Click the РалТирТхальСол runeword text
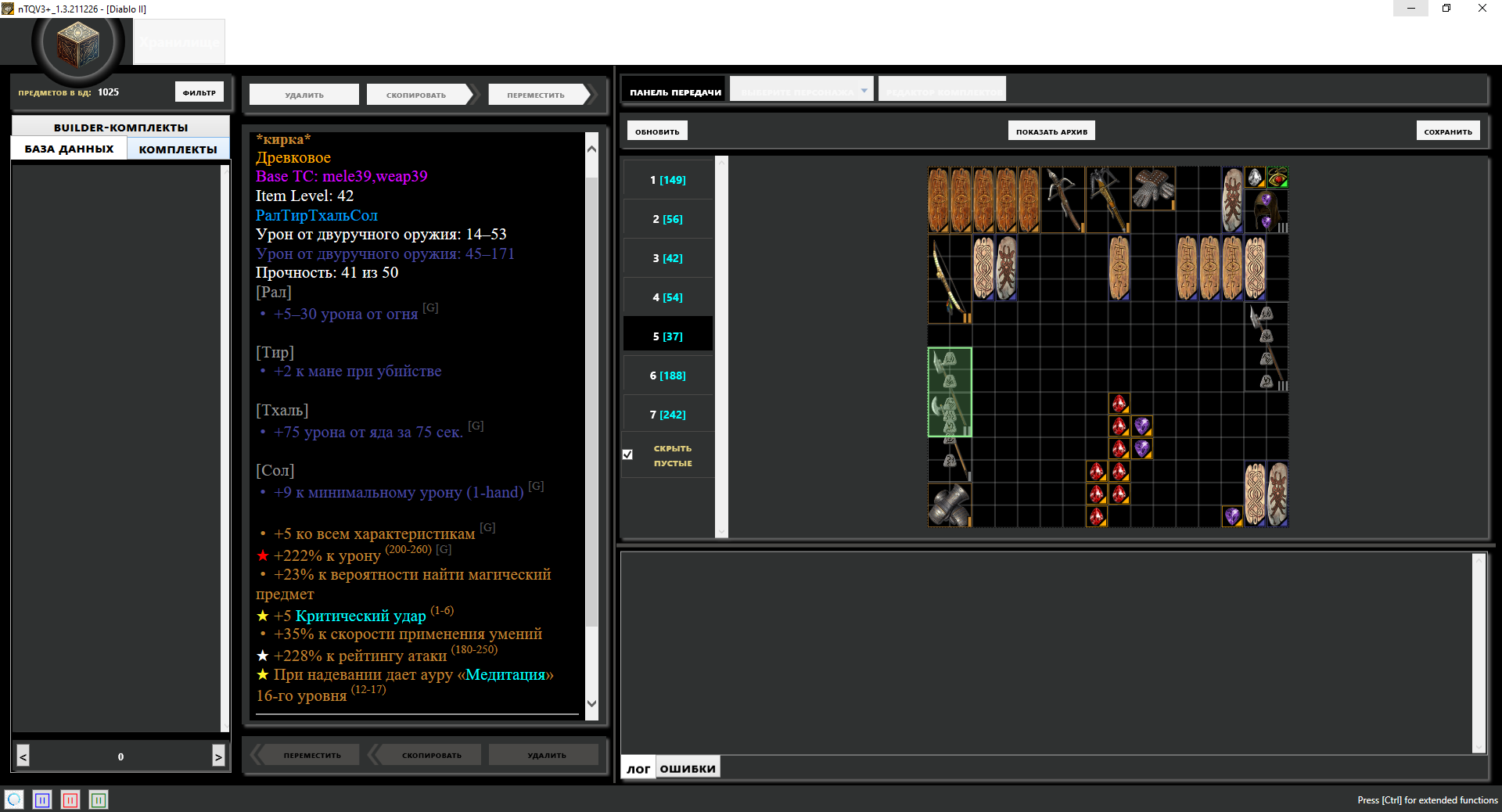This screenshot has width=1502, height=812. 316,215
